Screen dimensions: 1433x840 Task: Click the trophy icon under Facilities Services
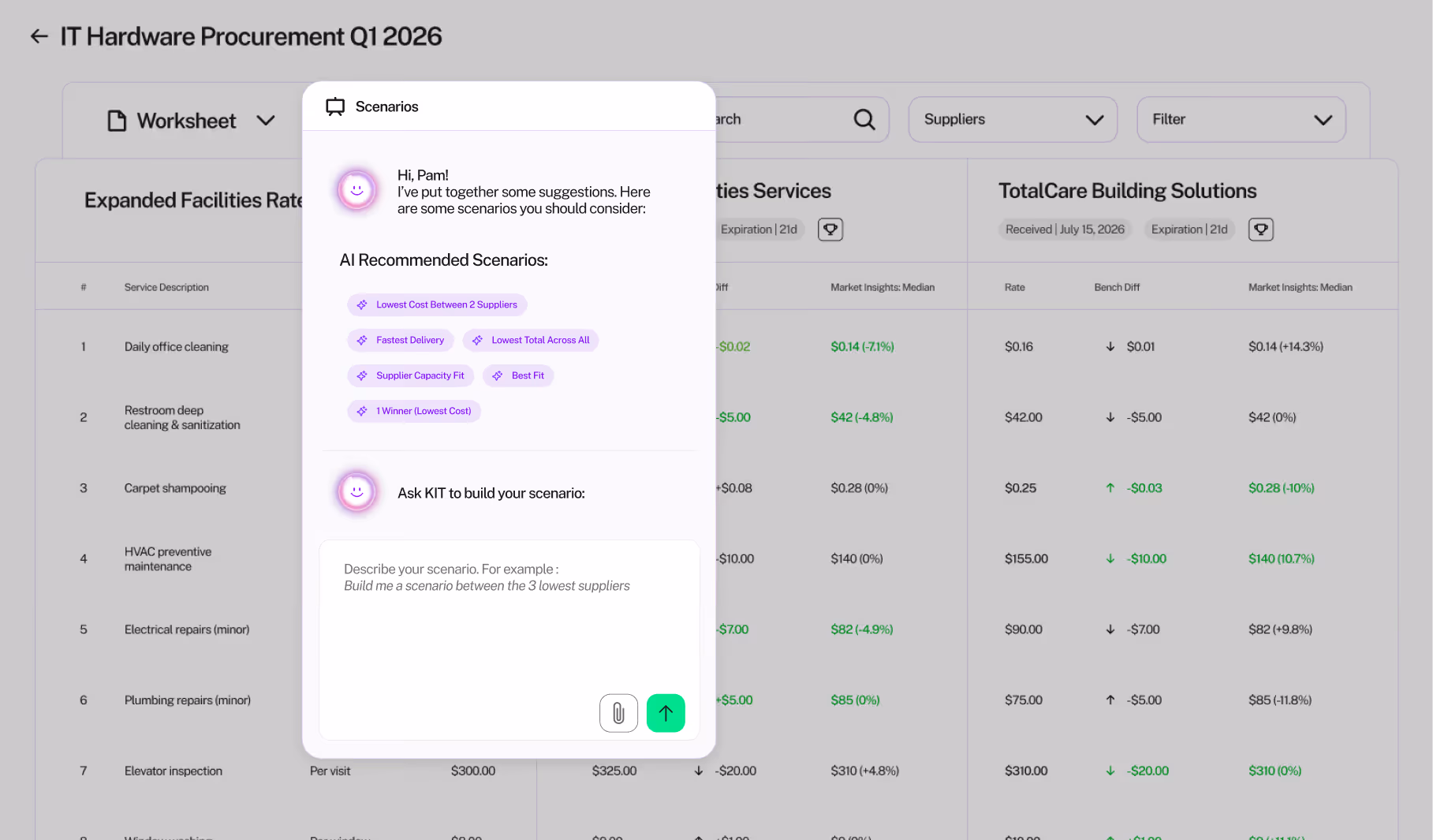830,229
